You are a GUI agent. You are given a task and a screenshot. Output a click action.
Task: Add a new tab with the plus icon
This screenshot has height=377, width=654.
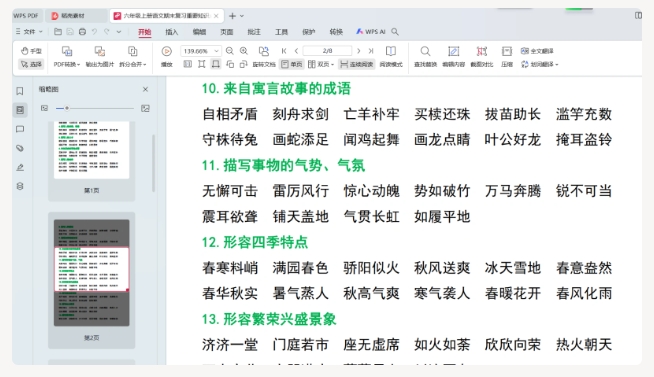coord(232,16)
